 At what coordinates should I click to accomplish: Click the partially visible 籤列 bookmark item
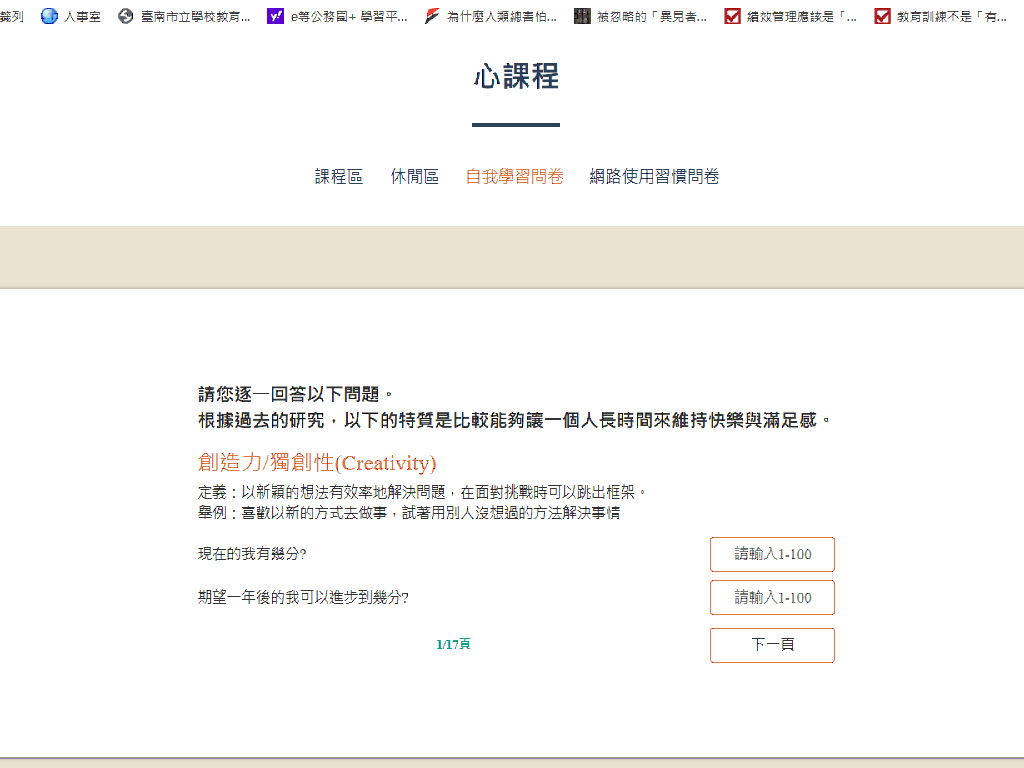(x=12, y=16)
